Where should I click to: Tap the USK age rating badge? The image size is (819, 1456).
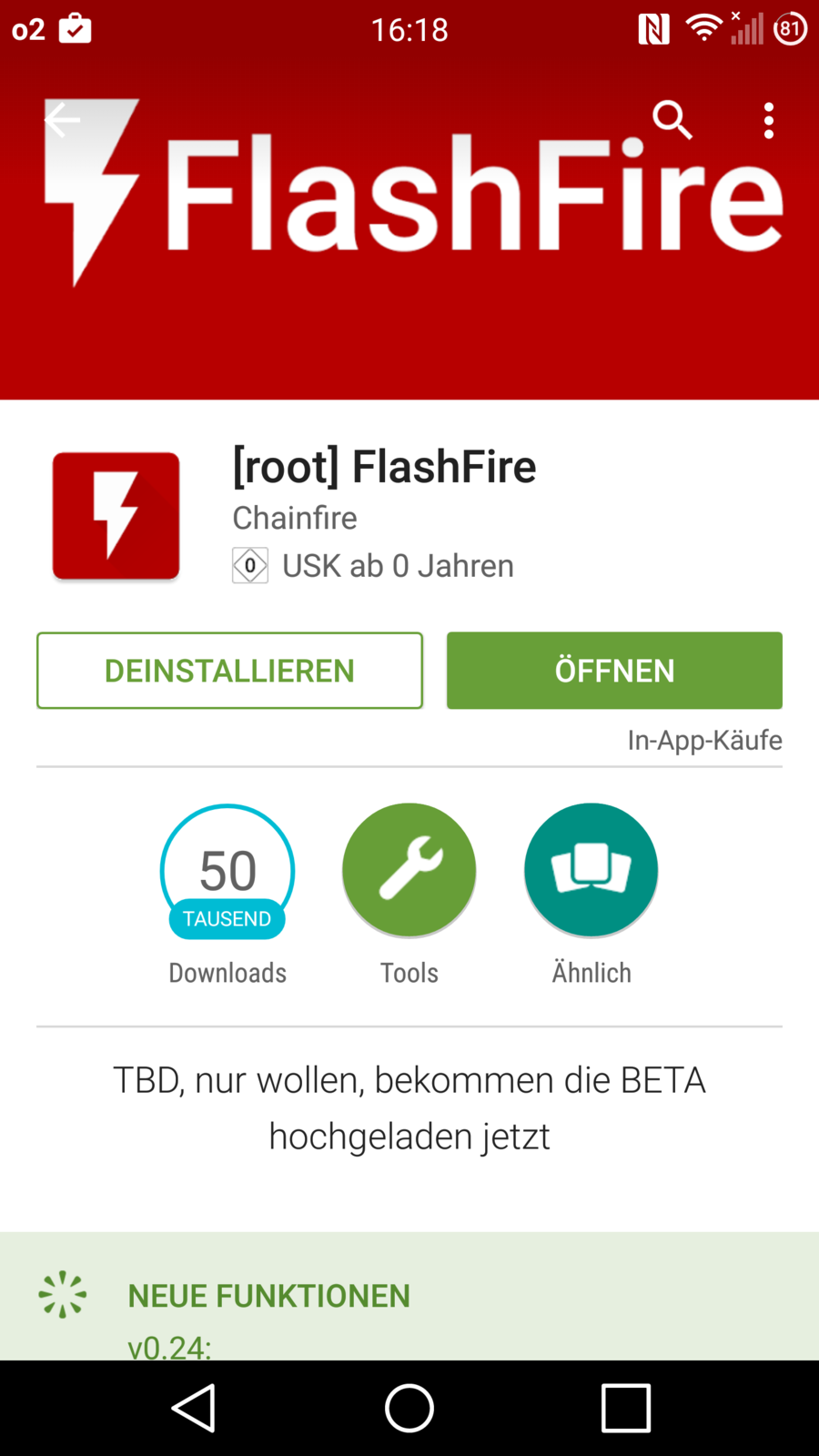[250, 565]
